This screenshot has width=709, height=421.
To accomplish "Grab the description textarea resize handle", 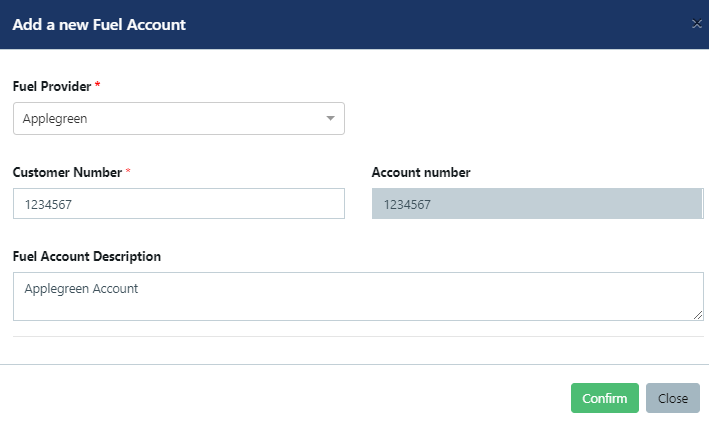I will tap(698, 315).
